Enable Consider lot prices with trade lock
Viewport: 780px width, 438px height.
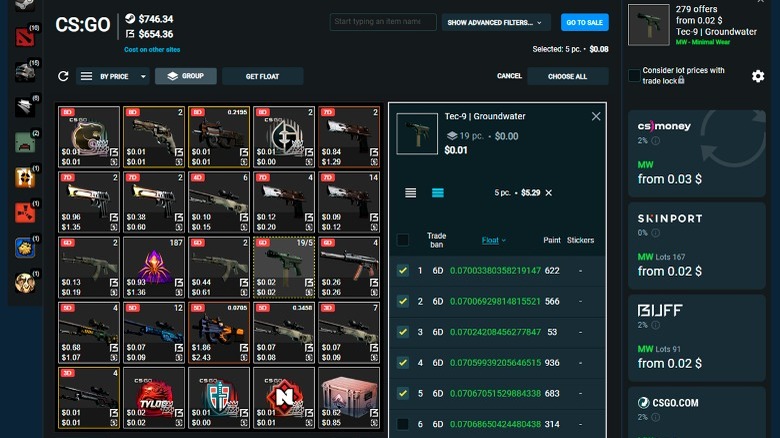coord(634,76)
